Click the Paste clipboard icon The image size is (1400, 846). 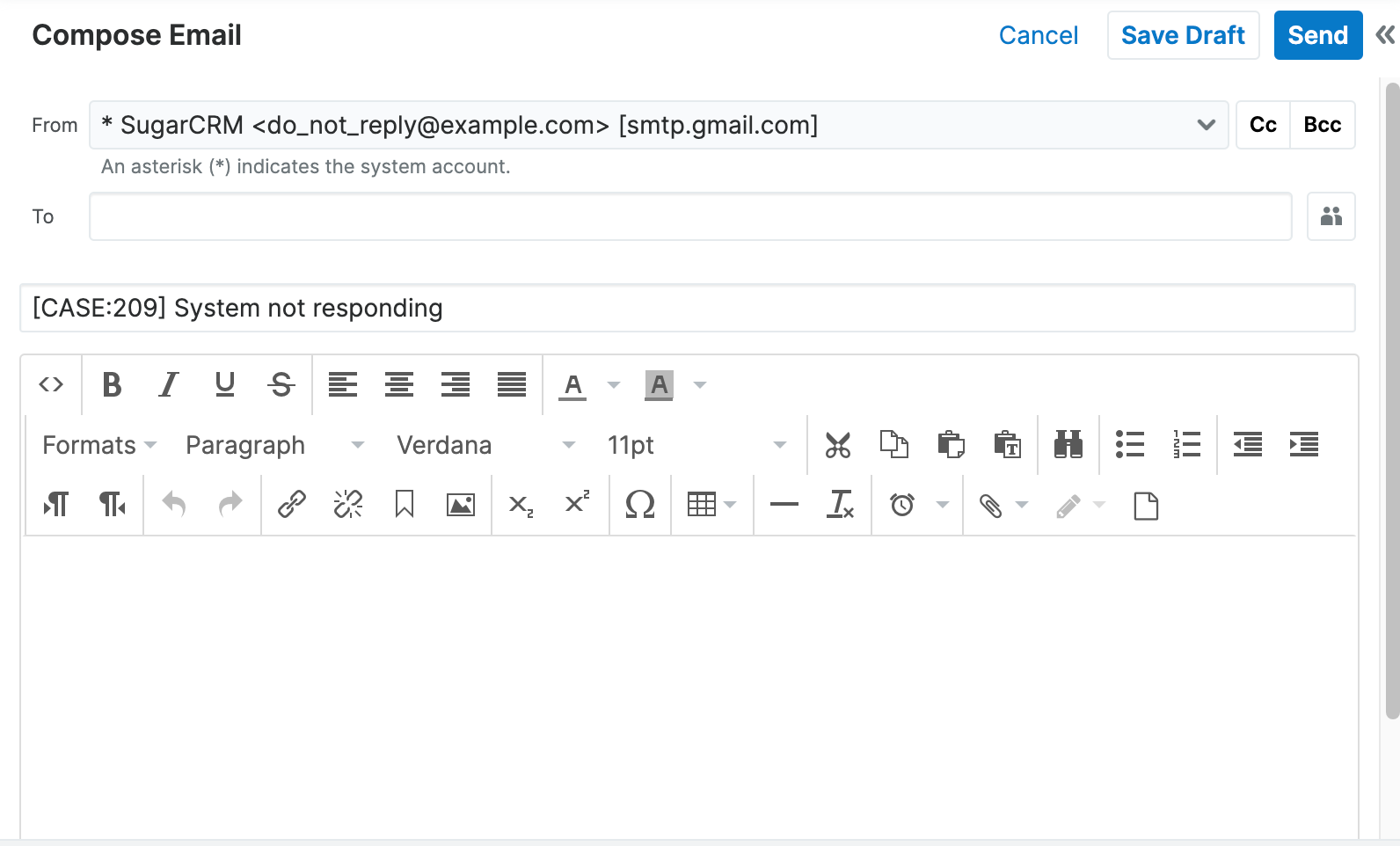click(951, 445)
